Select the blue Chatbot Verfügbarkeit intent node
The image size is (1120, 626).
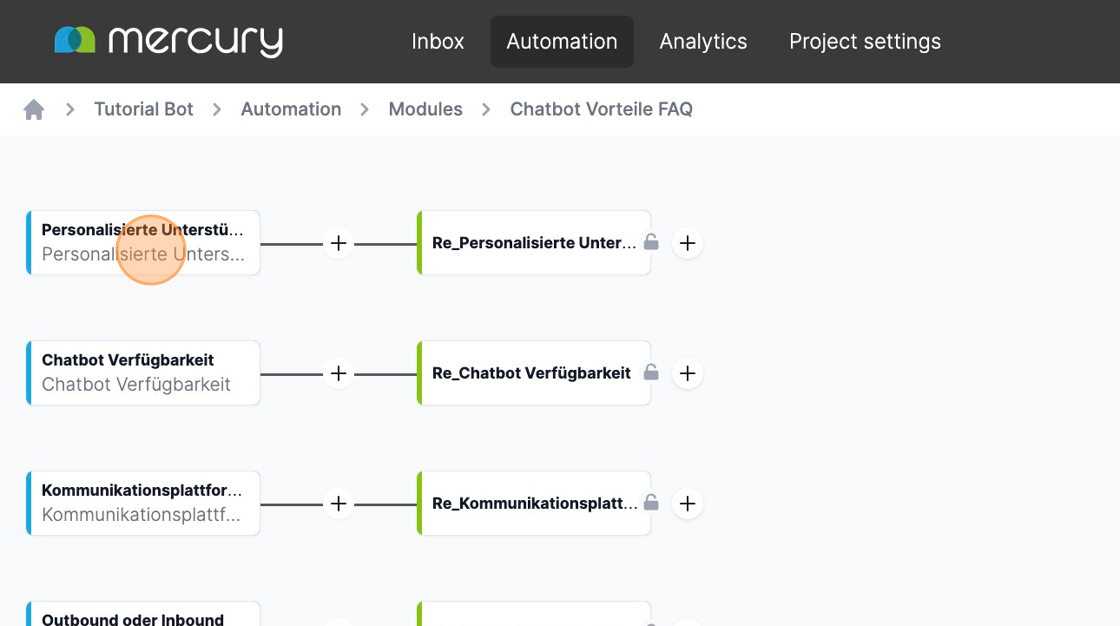143,373
